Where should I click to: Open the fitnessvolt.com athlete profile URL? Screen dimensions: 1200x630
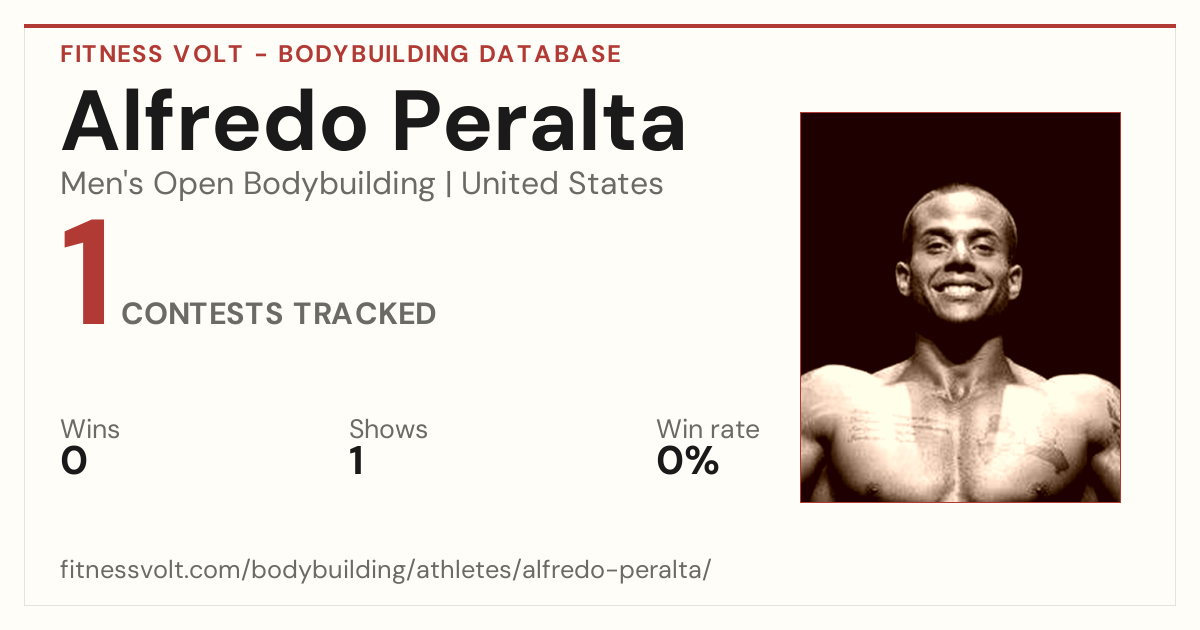(386, 570)
